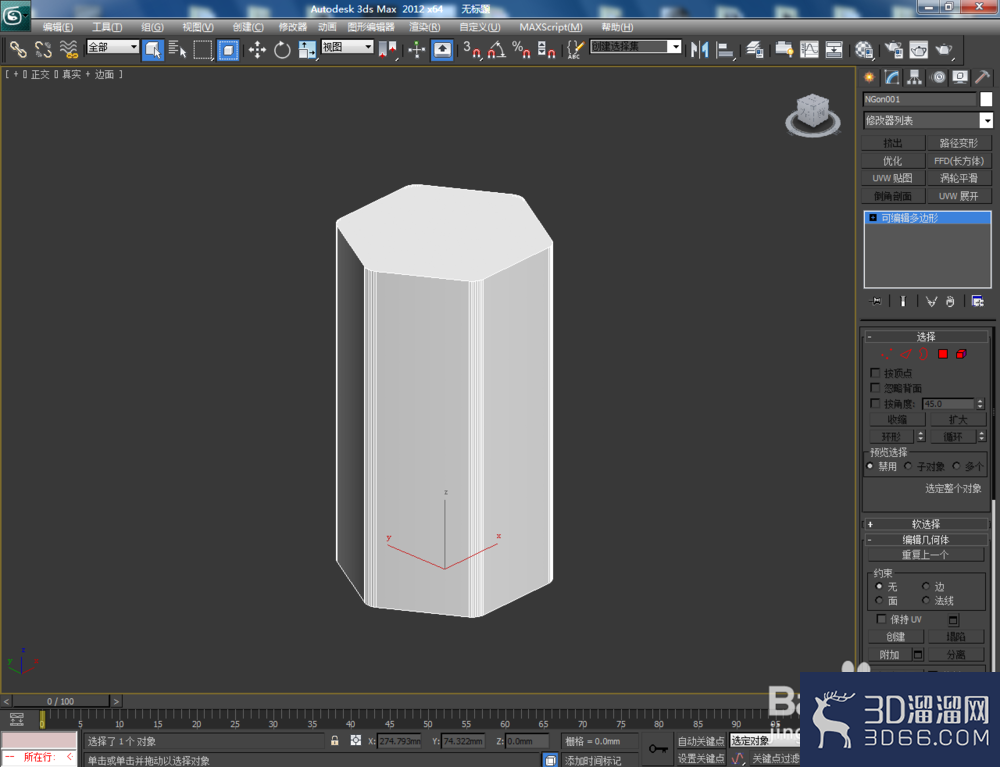Click Bind to Space Warp icon
This screenshot has height=767, width=1000.
click(x=69, y=49)
